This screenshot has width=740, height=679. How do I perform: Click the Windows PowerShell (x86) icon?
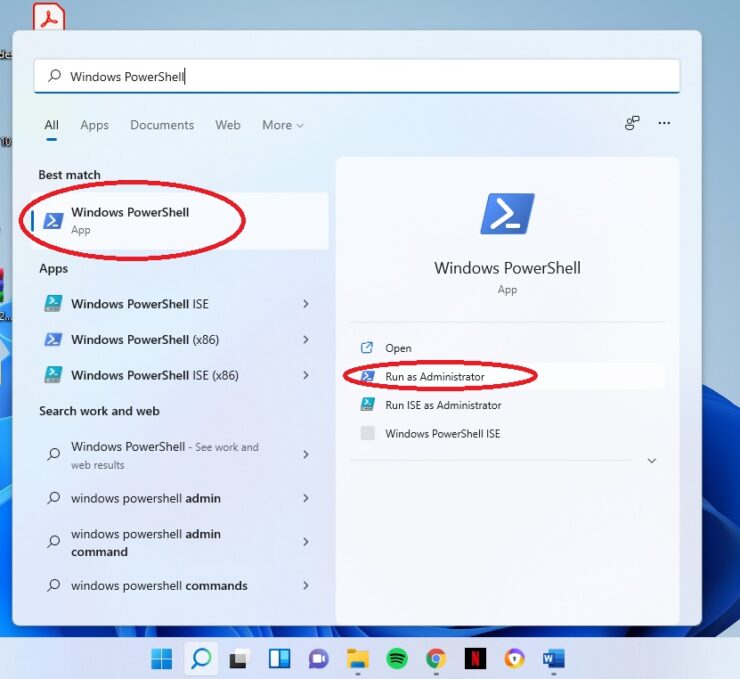(x=53, y=339)
